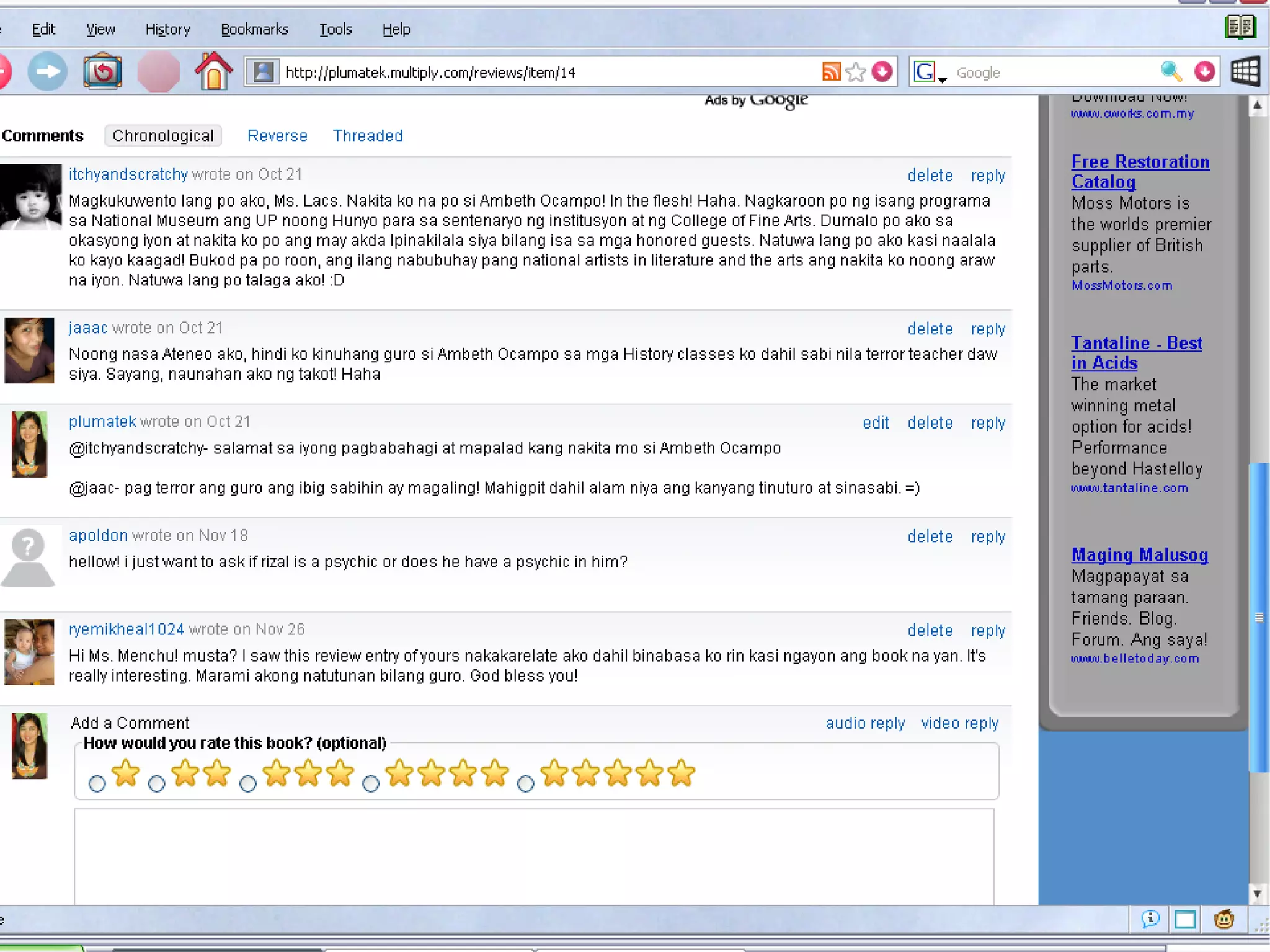Select the three-star rating radio button
1270x952 pixels.
pos(248,783)
